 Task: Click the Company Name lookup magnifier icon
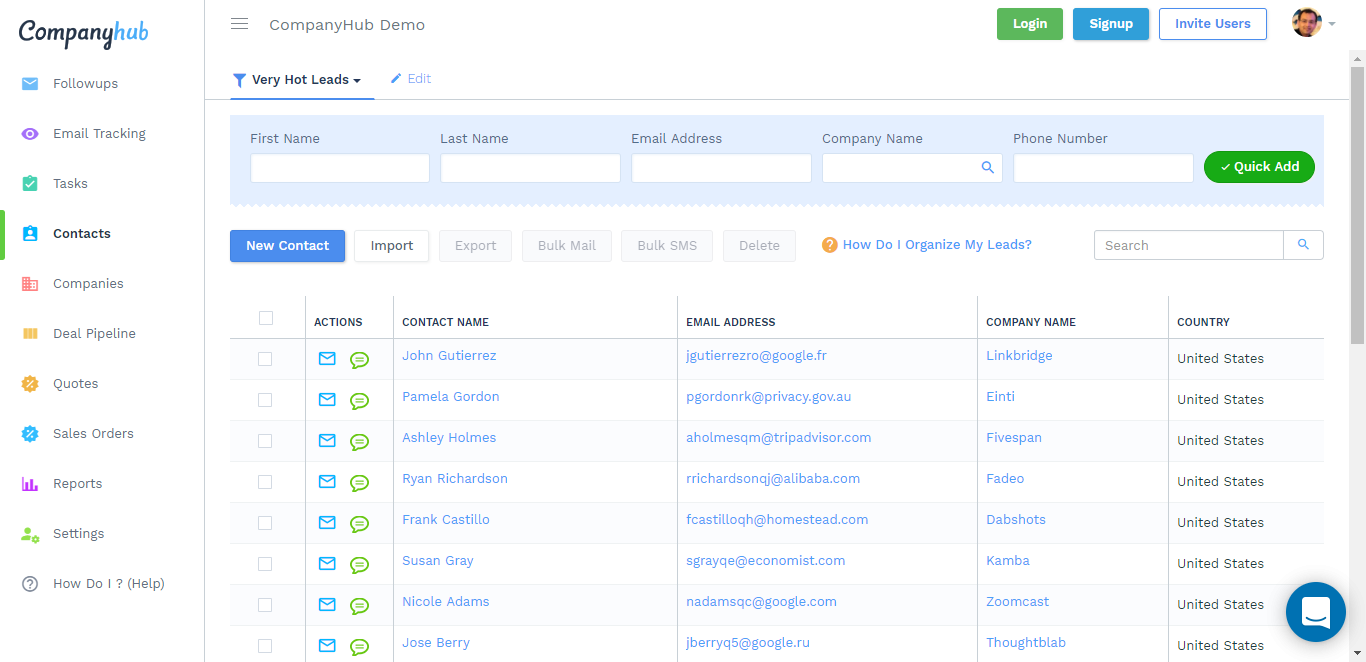(x=987, y=168)
